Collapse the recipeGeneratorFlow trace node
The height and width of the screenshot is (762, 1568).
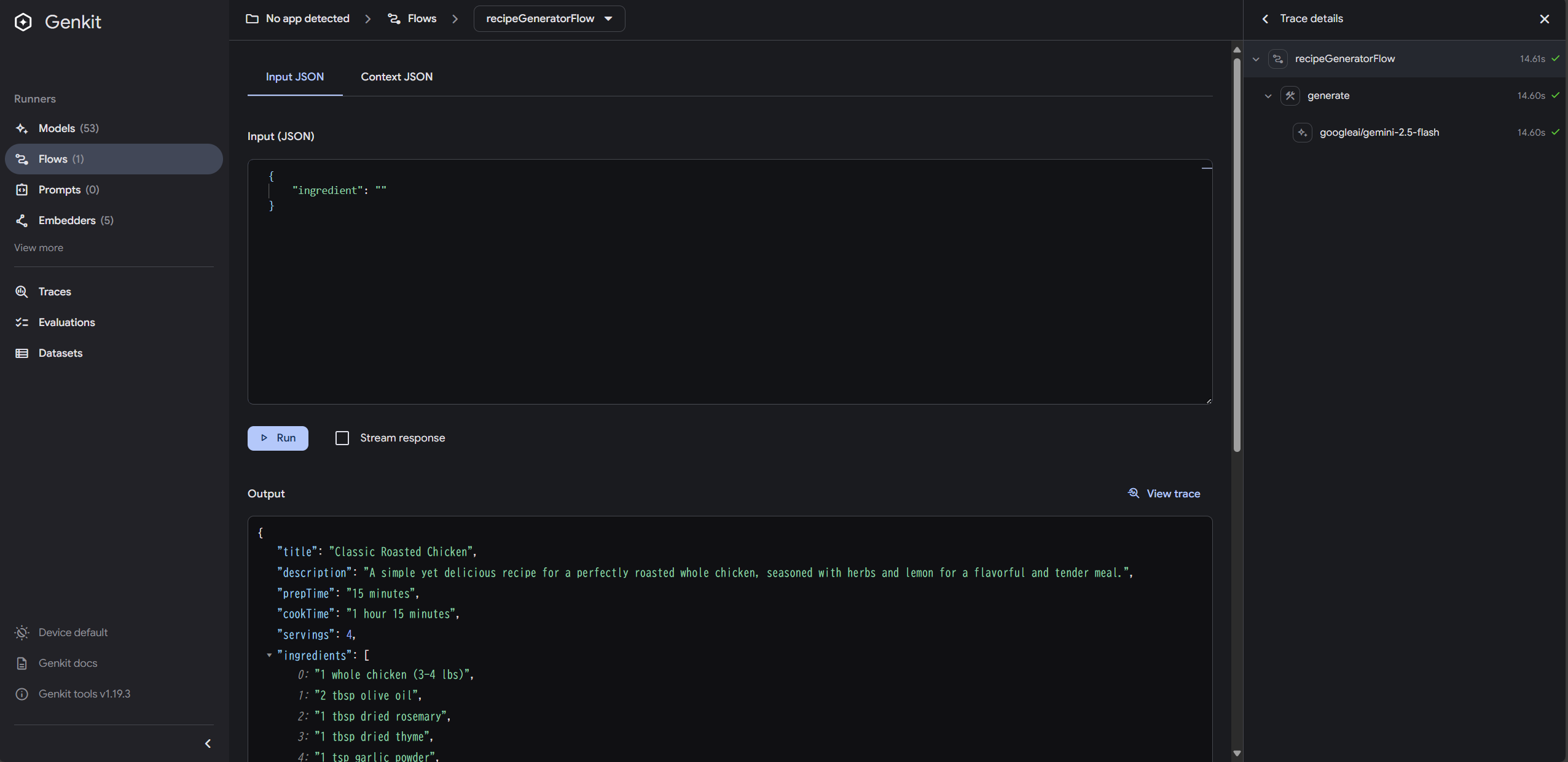(x=1256, y=59)
